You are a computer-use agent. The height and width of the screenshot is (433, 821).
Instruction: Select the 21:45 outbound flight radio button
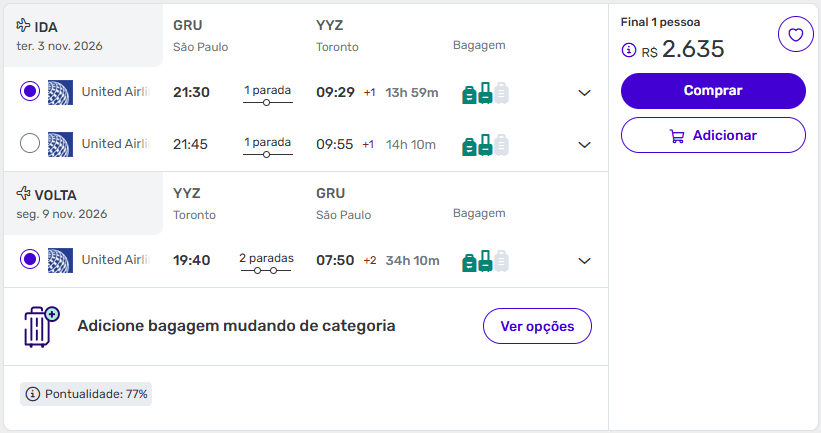point(30,144)
